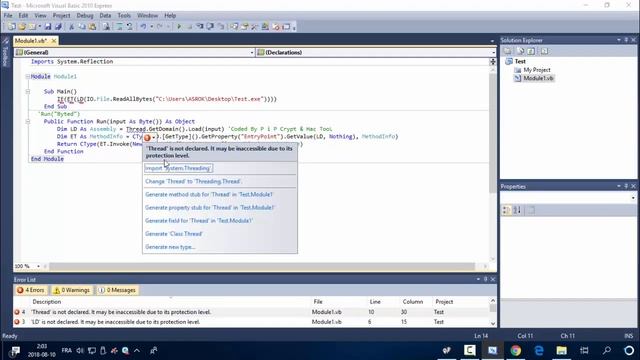
Task: Collapse the Sub Main outline block
Action: [28, 91]
